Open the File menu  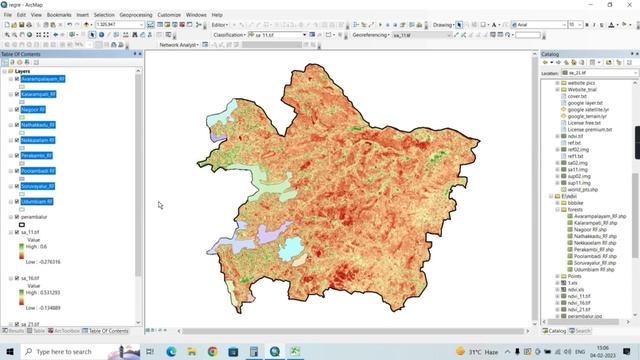coord(8,15)
